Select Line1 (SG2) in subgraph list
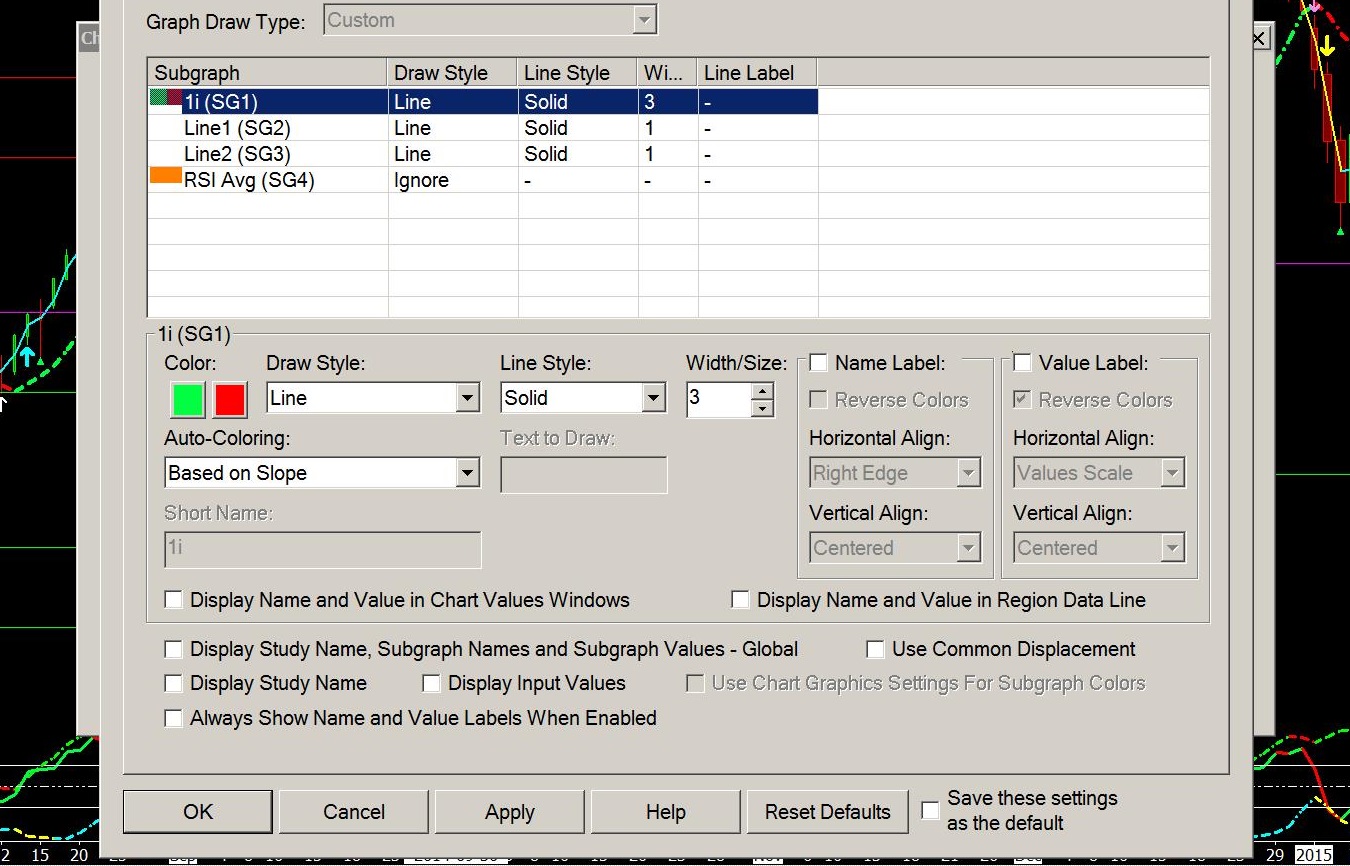Image resolution: width=1350 pixels, height=866 pixels. tap(237, 128)
